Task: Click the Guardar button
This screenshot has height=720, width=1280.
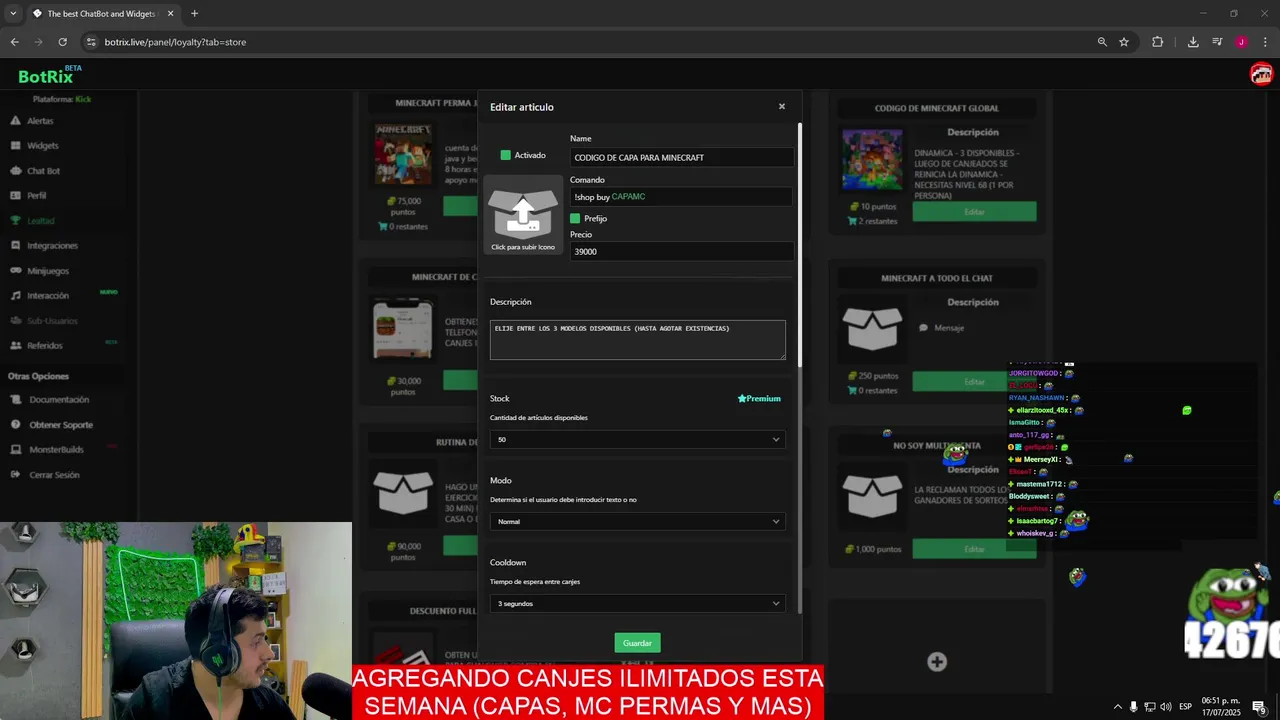Action: (x=637, y=643)
